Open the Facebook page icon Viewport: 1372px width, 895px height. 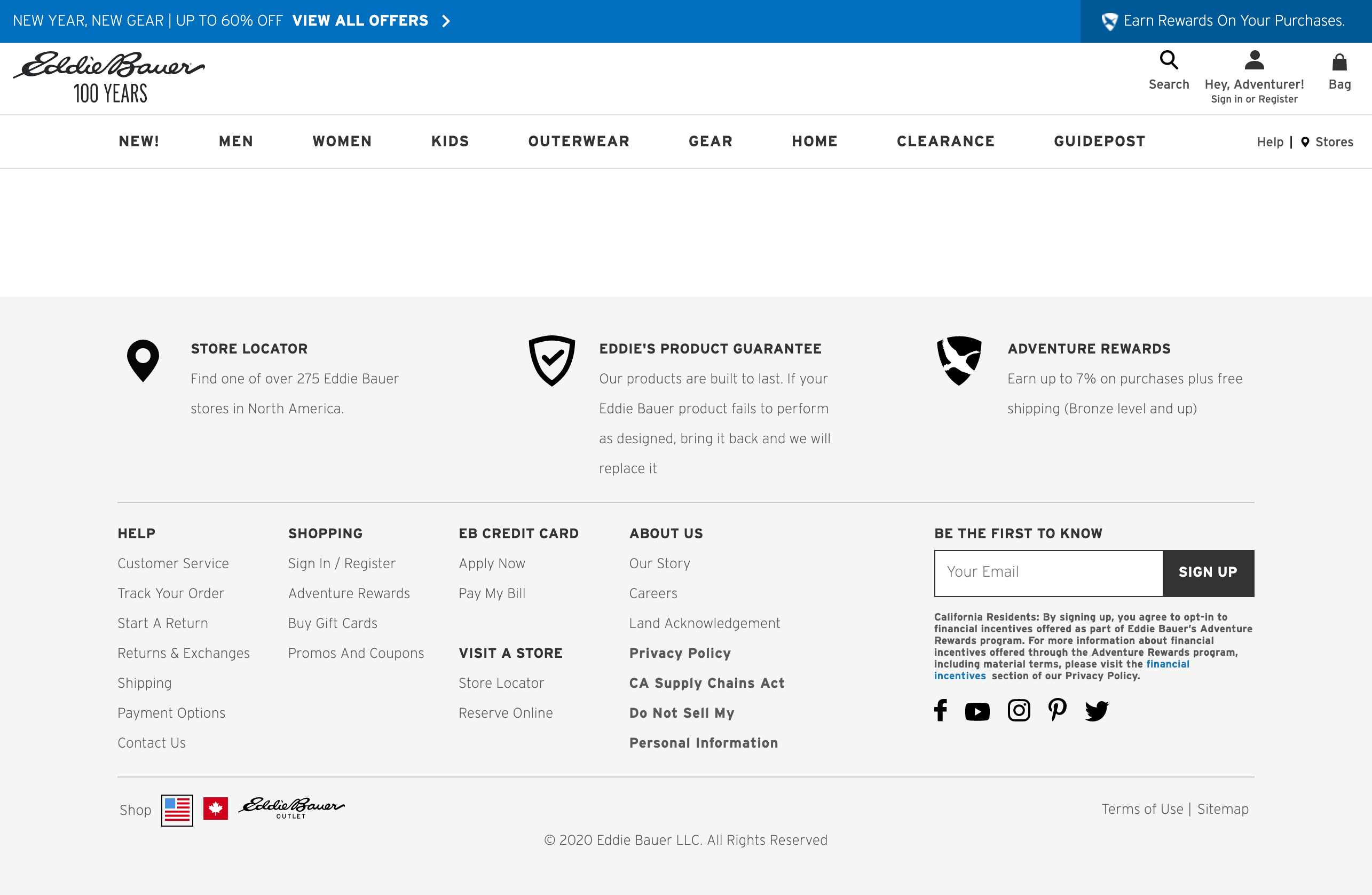coord(940,710)
